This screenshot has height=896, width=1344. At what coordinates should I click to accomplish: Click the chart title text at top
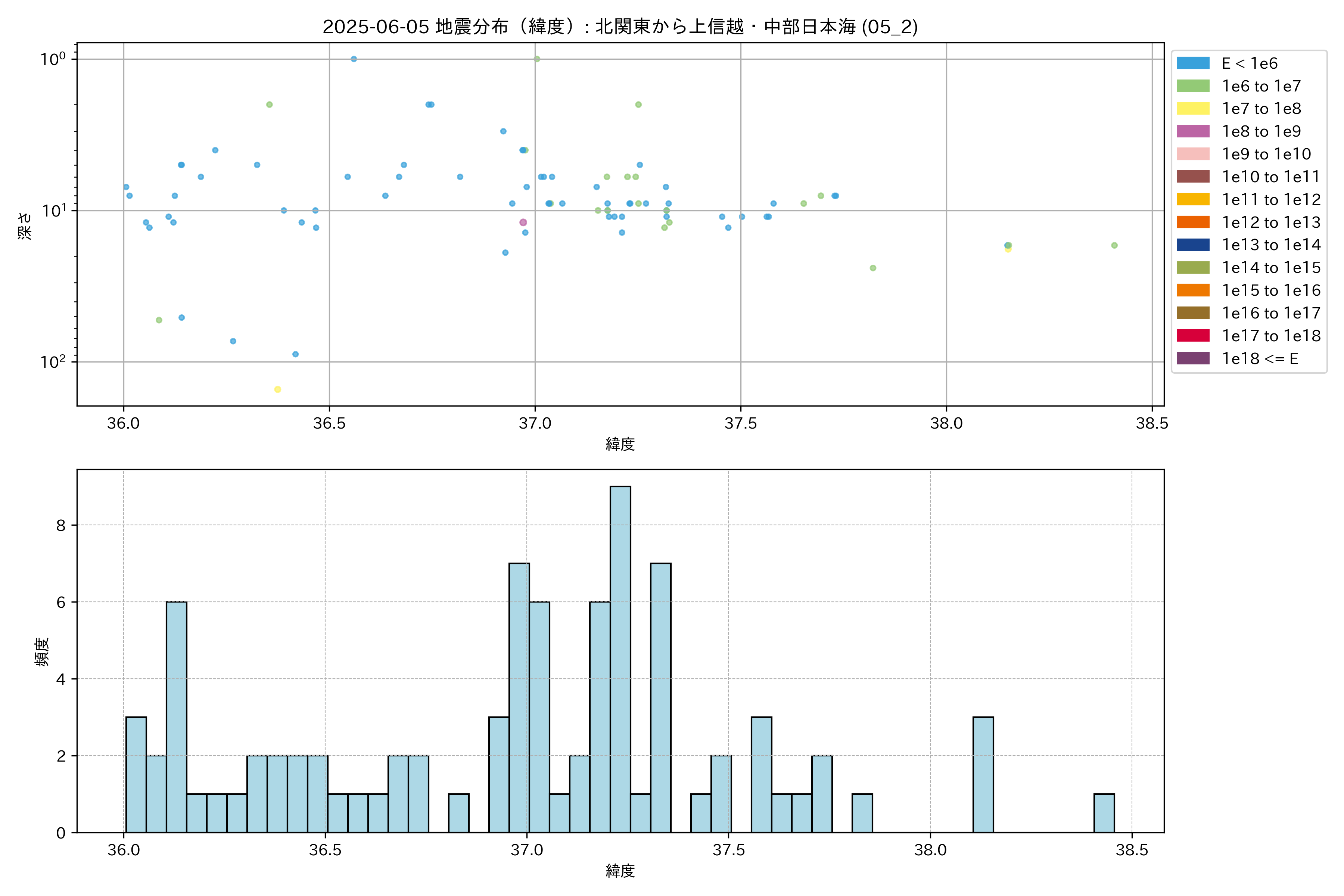[620, 27]
